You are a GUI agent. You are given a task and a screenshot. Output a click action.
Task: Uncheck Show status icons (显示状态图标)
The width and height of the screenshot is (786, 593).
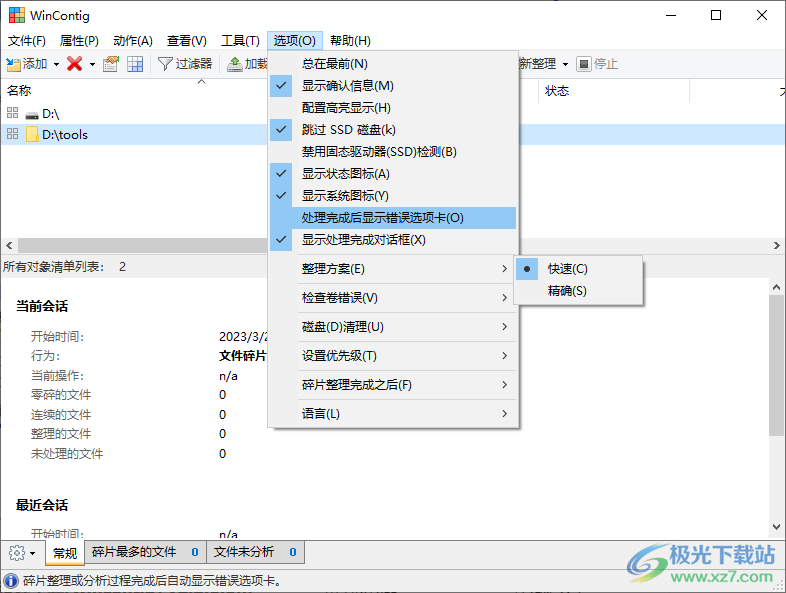392,174
